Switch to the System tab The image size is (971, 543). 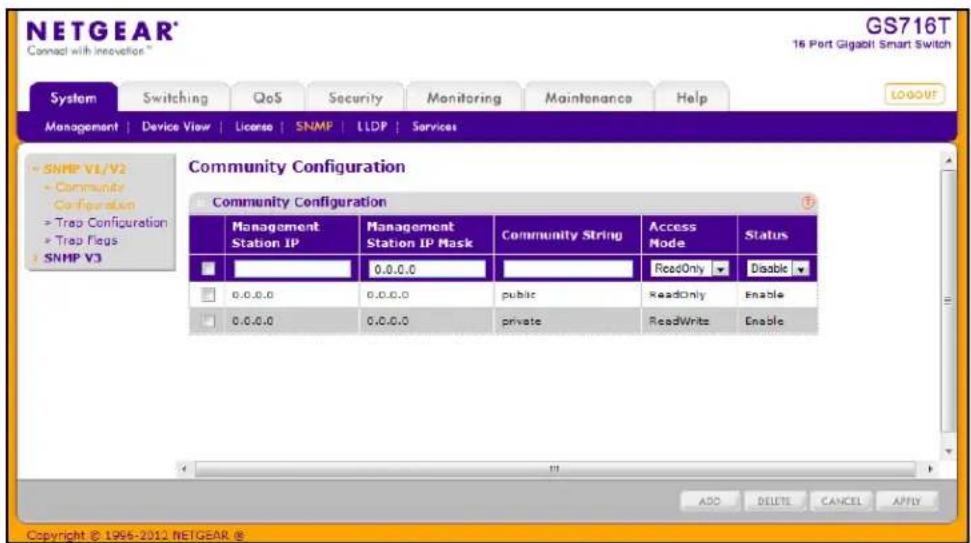pos(73,98)
